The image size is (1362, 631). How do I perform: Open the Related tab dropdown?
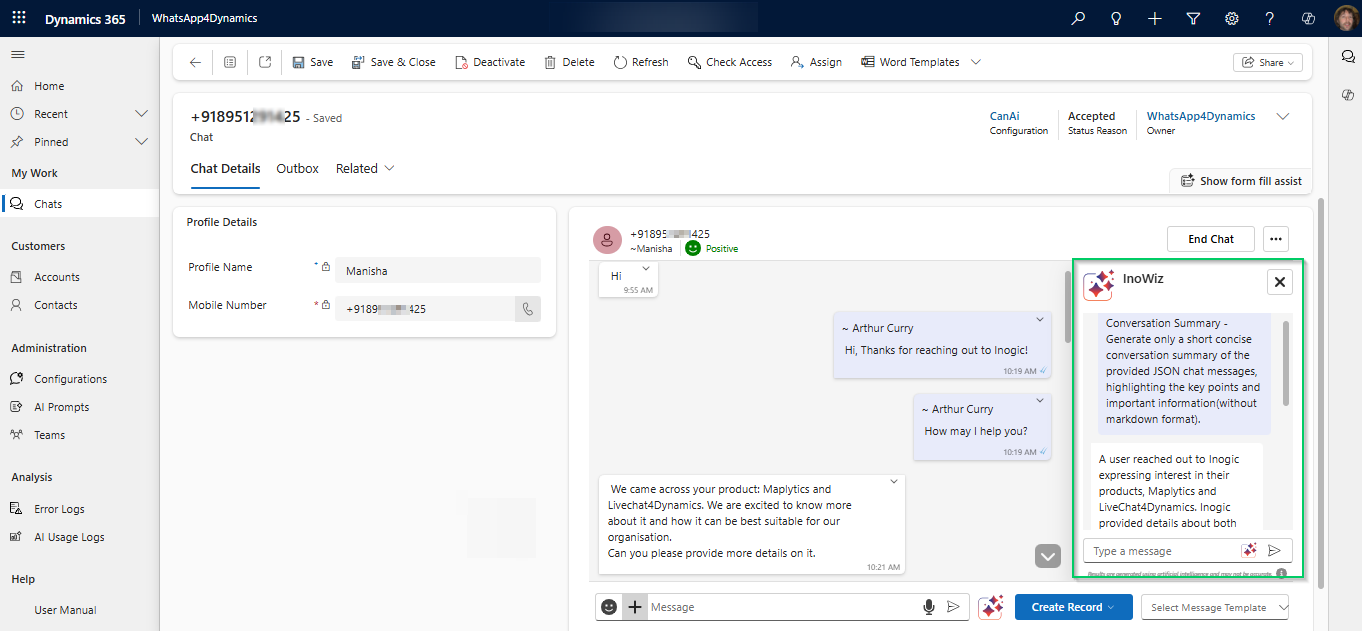pyautogui.click(x=365, y=169)
